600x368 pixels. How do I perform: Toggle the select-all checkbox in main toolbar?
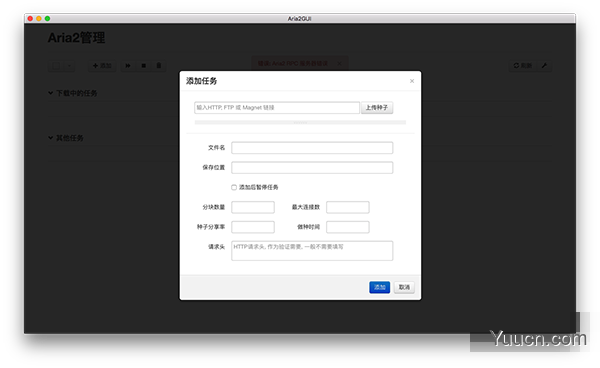56,66
